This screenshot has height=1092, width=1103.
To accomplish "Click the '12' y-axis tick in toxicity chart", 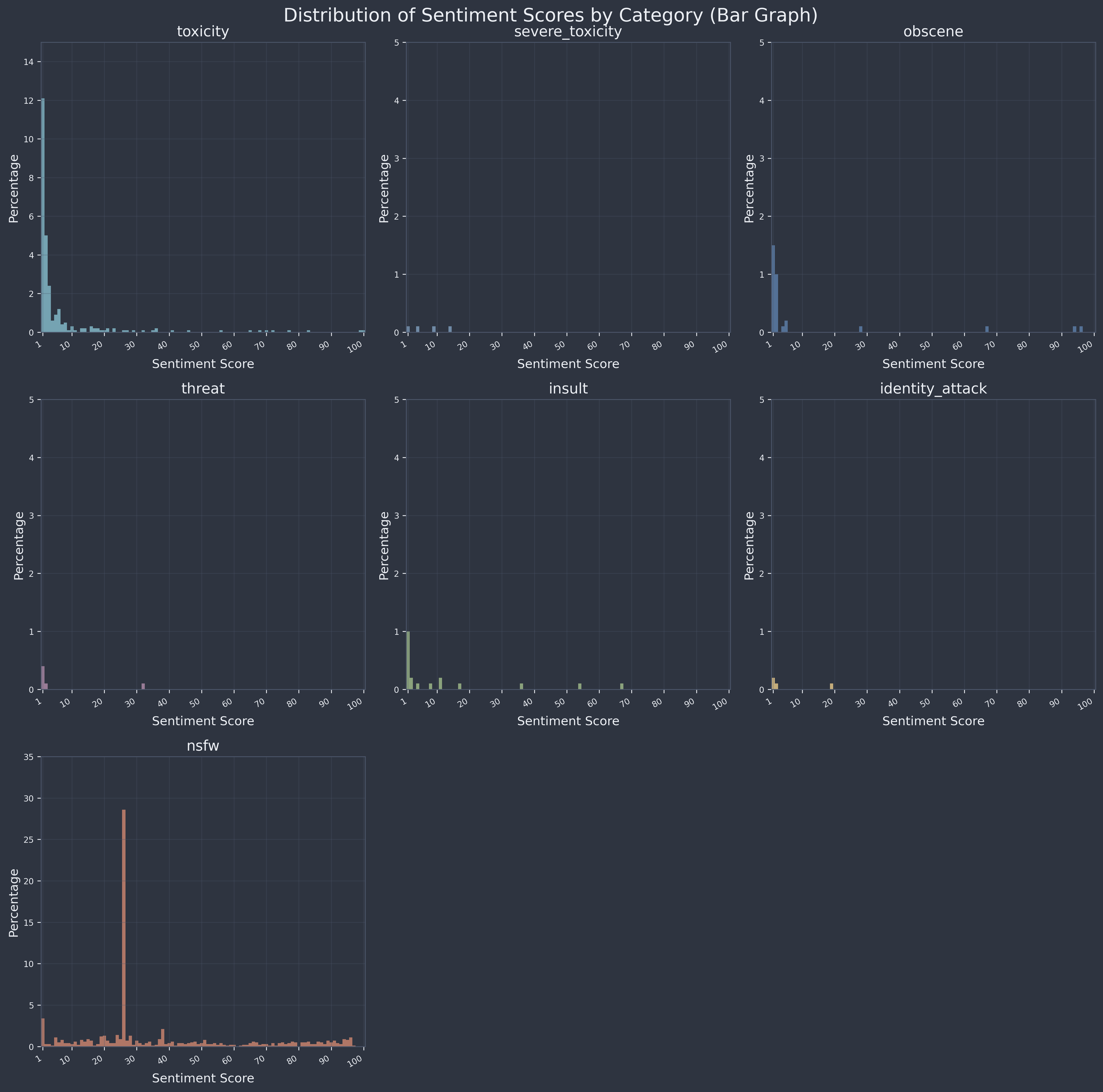I will [x=29, y=101].
